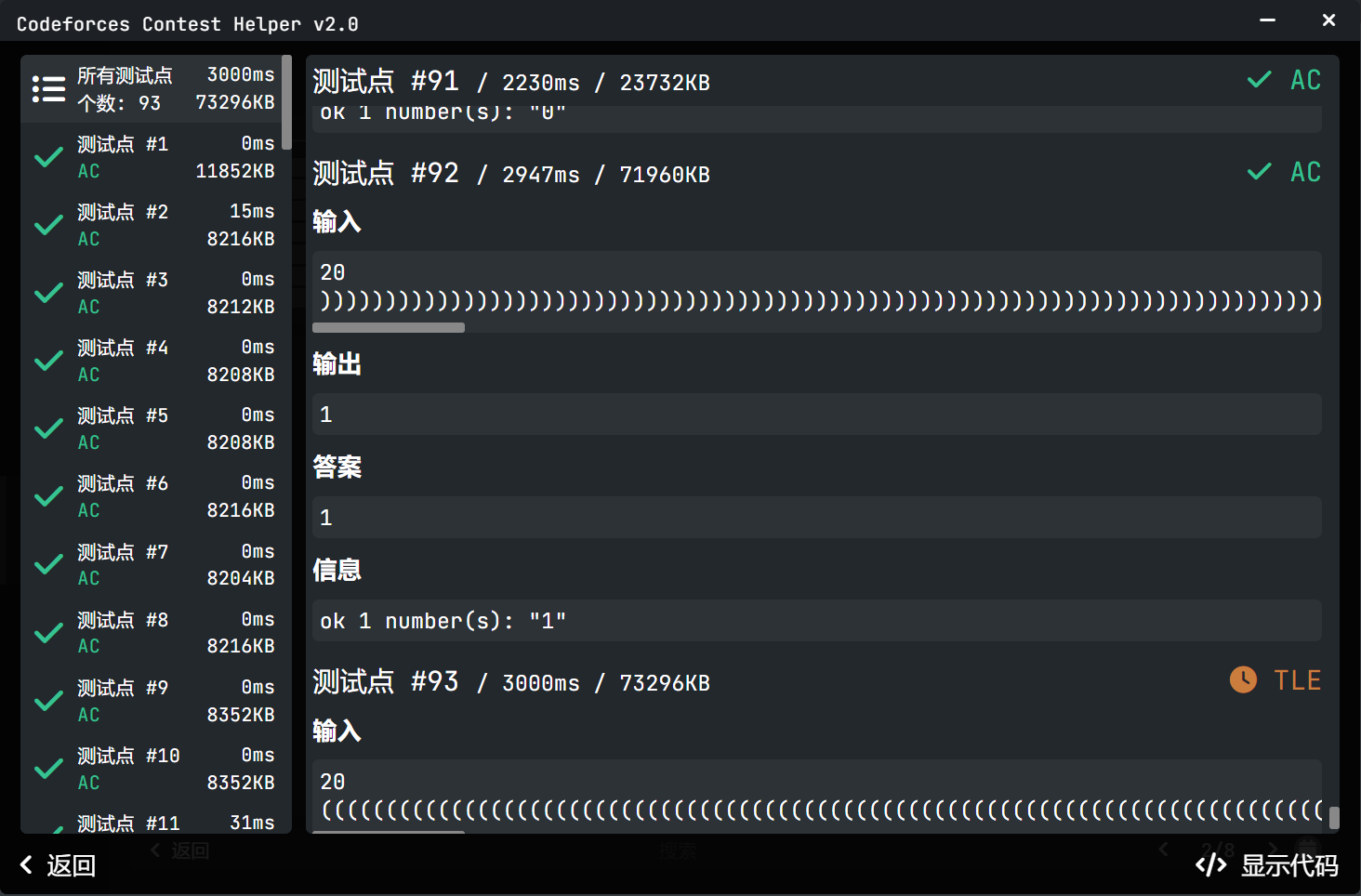Click the back arrow icon at bottom left

click(26, 865)
